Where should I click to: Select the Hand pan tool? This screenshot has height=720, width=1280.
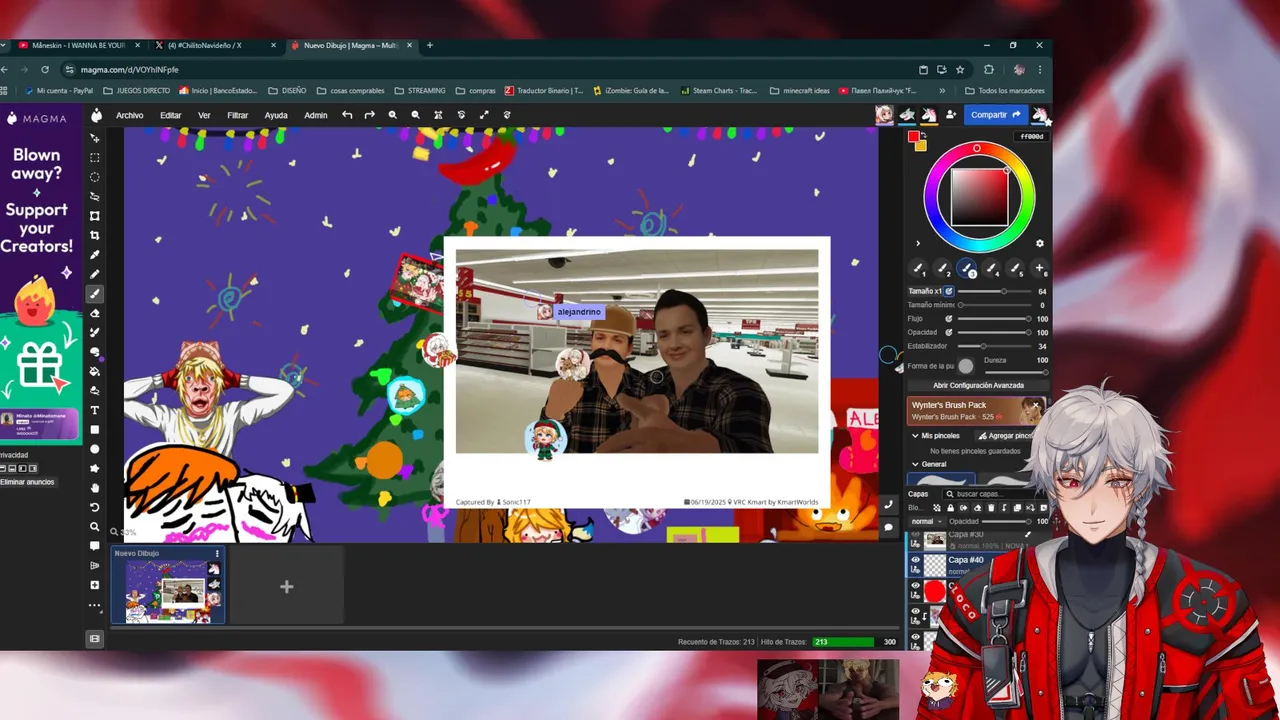point(95,488)
